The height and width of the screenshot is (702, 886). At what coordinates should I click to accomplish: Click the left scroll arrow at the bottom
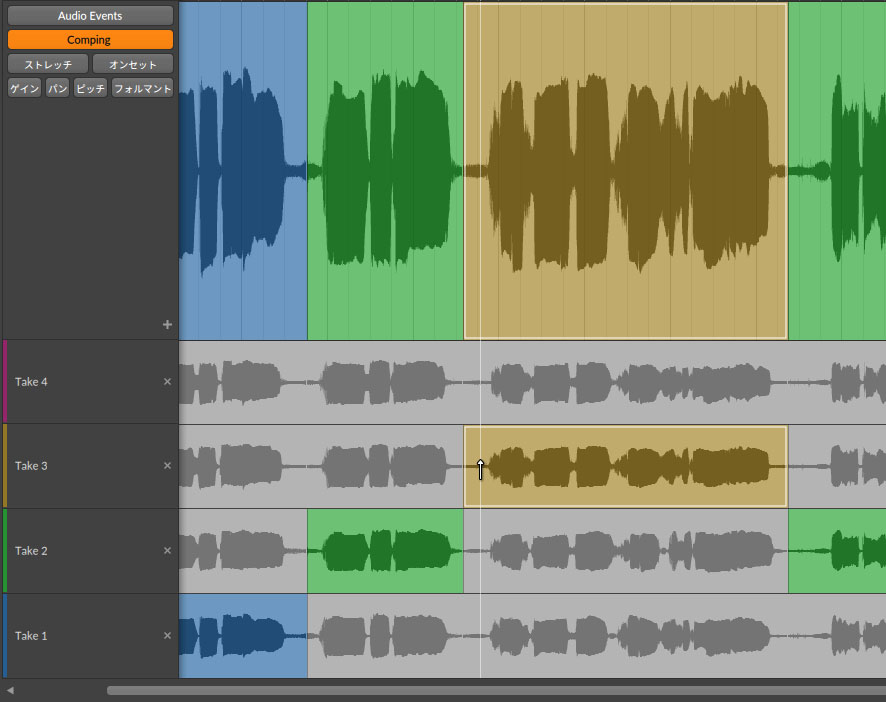[10, 690]
